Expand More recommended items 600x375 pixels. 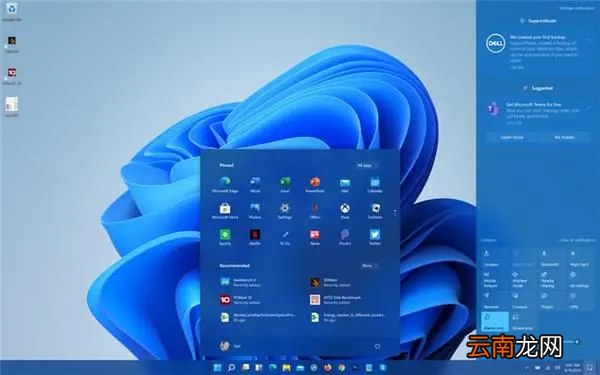pyautogui.click(x=370, y=266)
